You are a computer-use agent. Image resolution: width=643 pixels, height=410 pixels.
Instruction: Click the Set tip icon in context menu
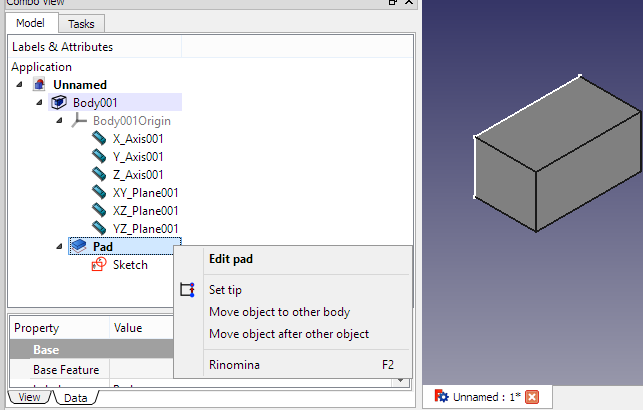click(x=188, y=290)
